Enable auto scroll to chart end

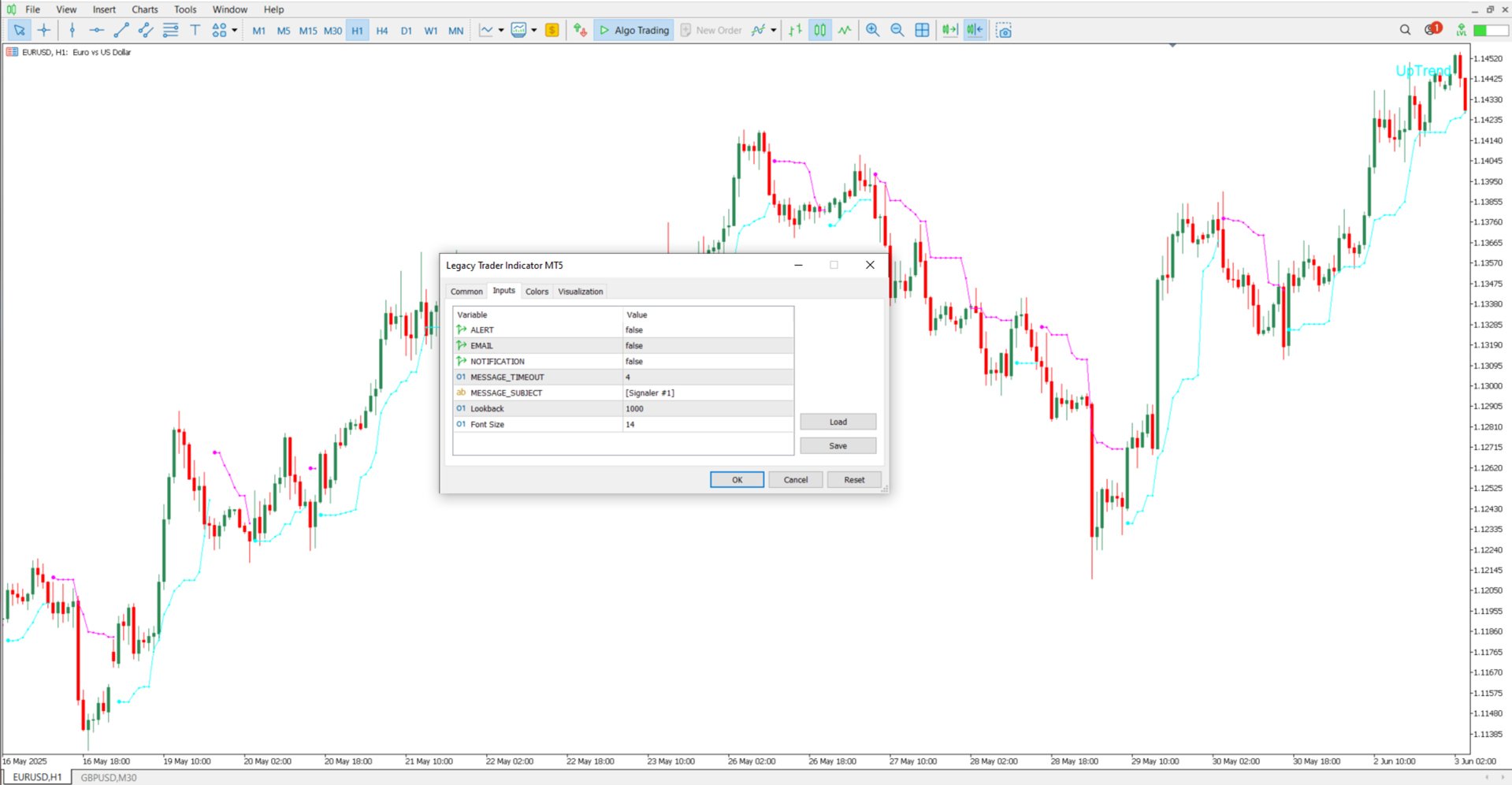949,30
